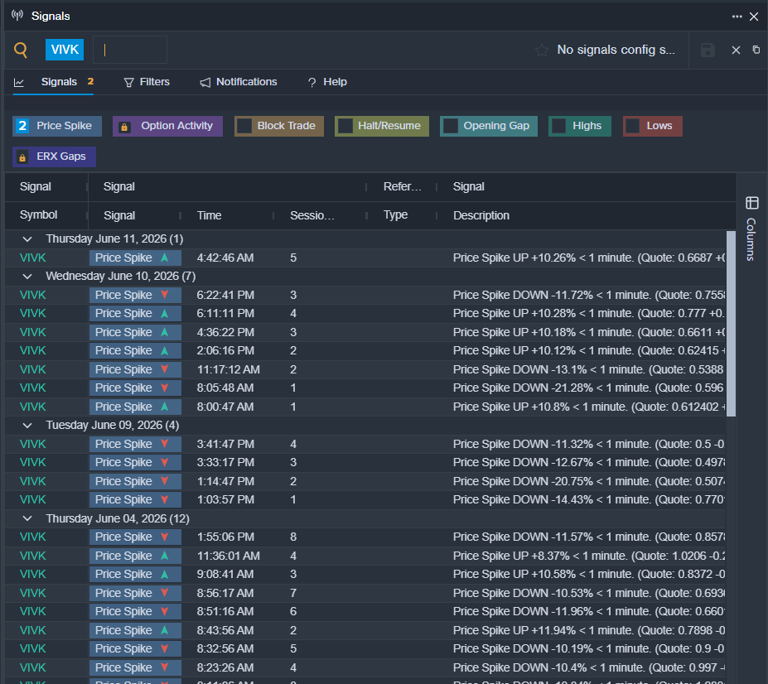
Task: Click the save config disk icon
Action: tap(707, 50)
